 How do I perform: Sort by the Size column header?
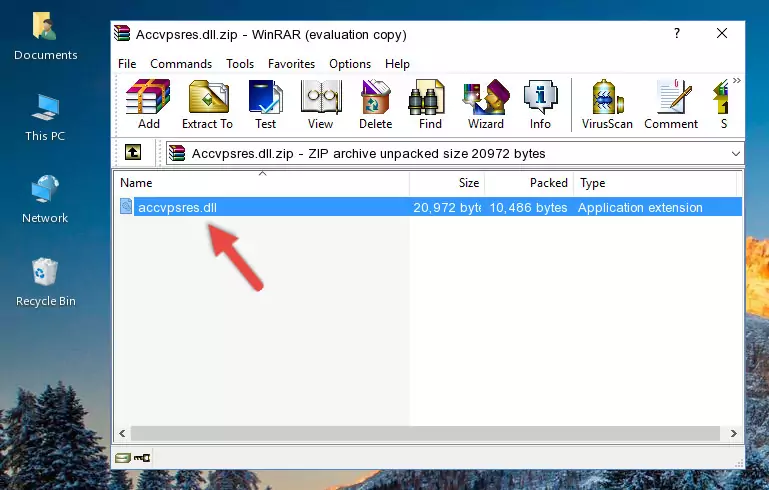[447, 183]
